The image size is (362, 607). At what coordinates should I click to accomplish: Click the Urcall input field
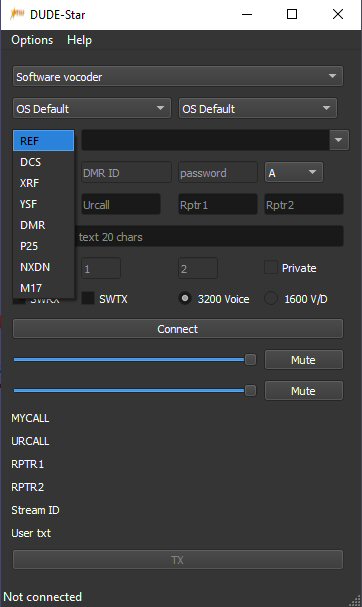tap(121, 204)
